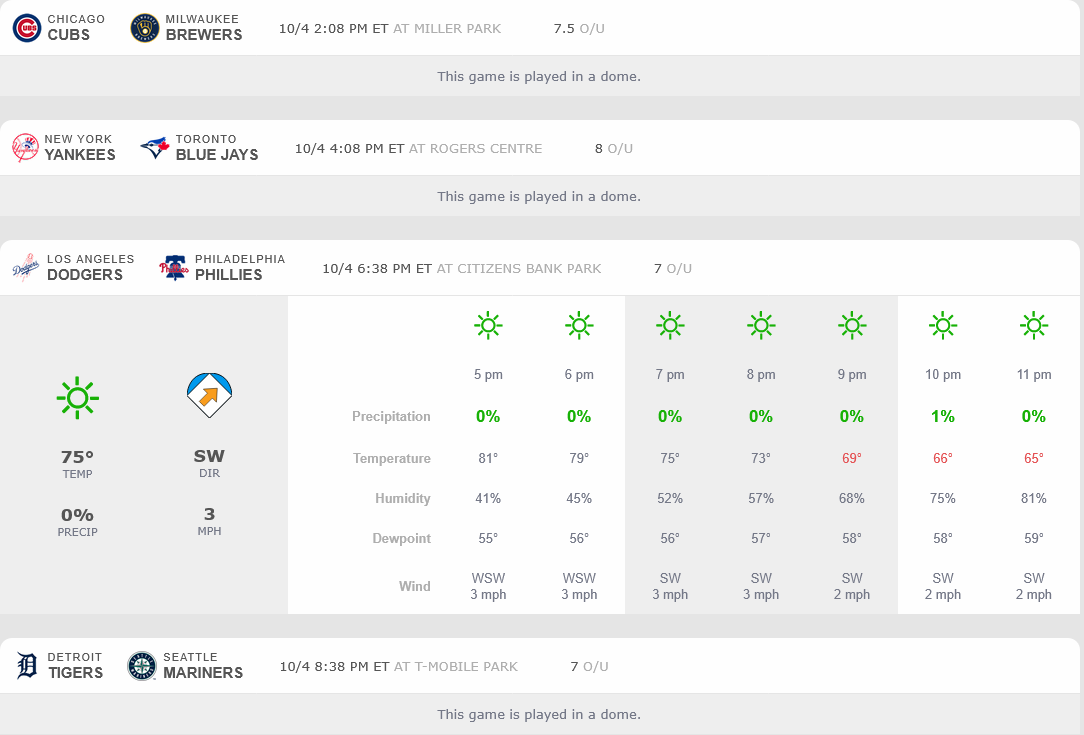Click the Los Angeles Dodgers logo
Viewport: 1084px width, 735px height.
point(26,268)
